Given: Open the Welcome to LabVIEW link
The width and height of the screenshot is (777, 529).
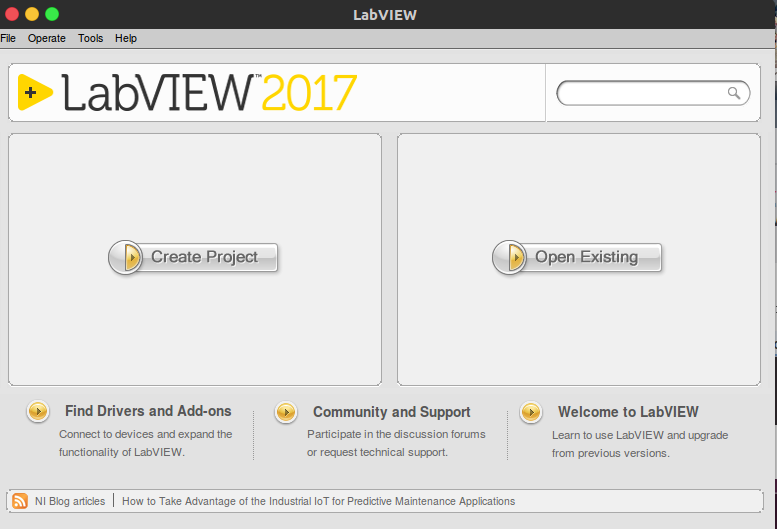Looking at the screenshot, I should [628, 412].
